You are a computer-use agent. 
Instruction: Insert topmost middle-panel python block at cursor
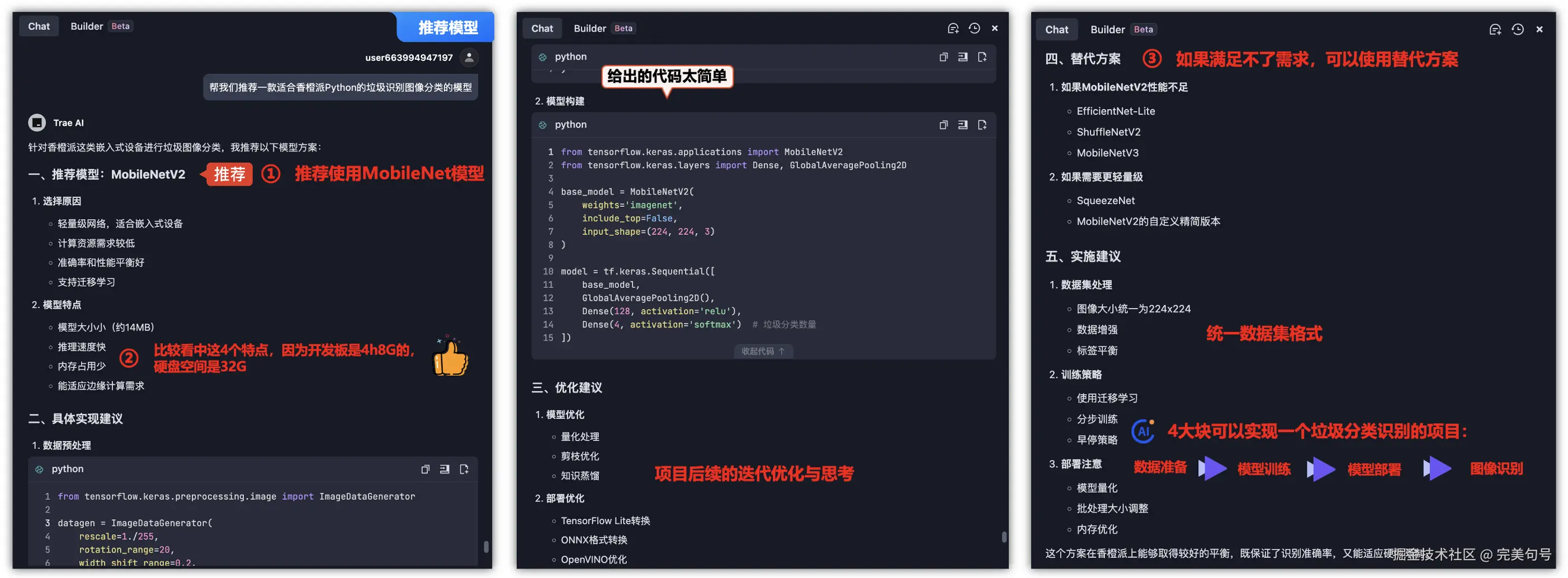click(963, 56)
